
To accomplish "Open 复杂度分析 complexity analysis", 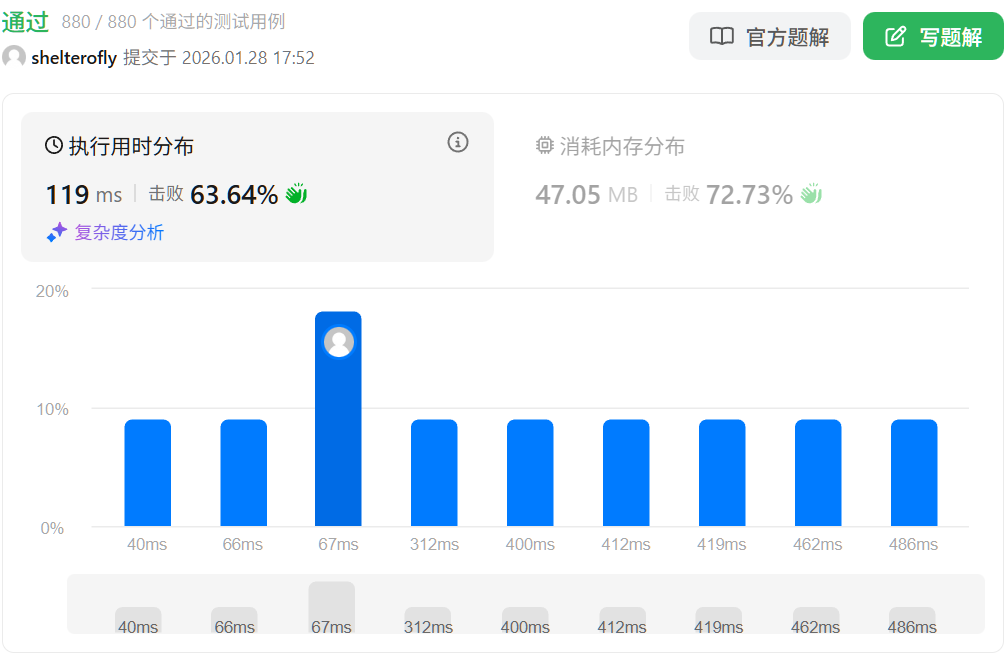I will [119, 233].
